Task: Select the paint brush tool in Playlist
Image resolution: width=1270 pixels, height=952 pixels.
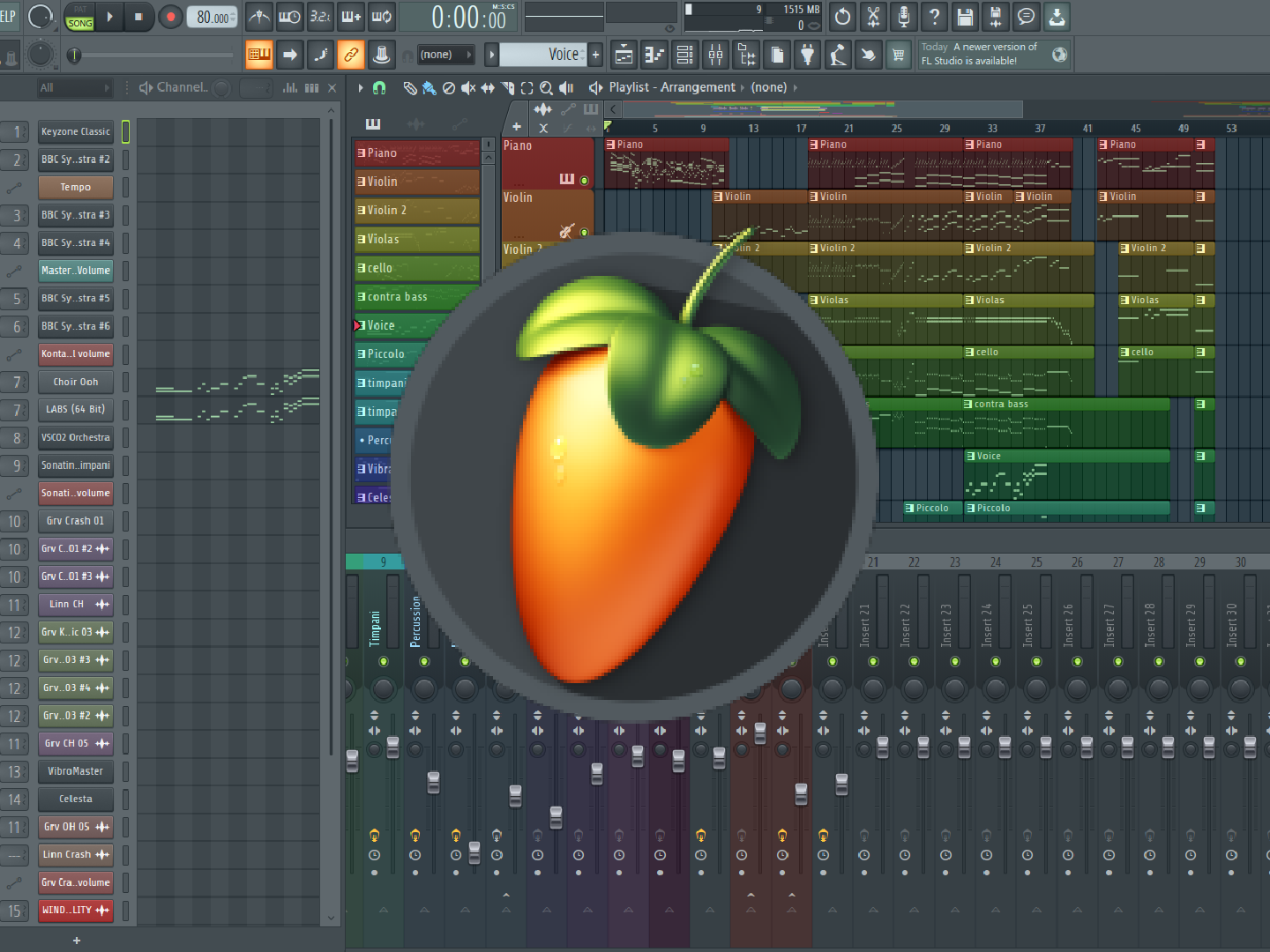Action: click(x=429, y=87)
